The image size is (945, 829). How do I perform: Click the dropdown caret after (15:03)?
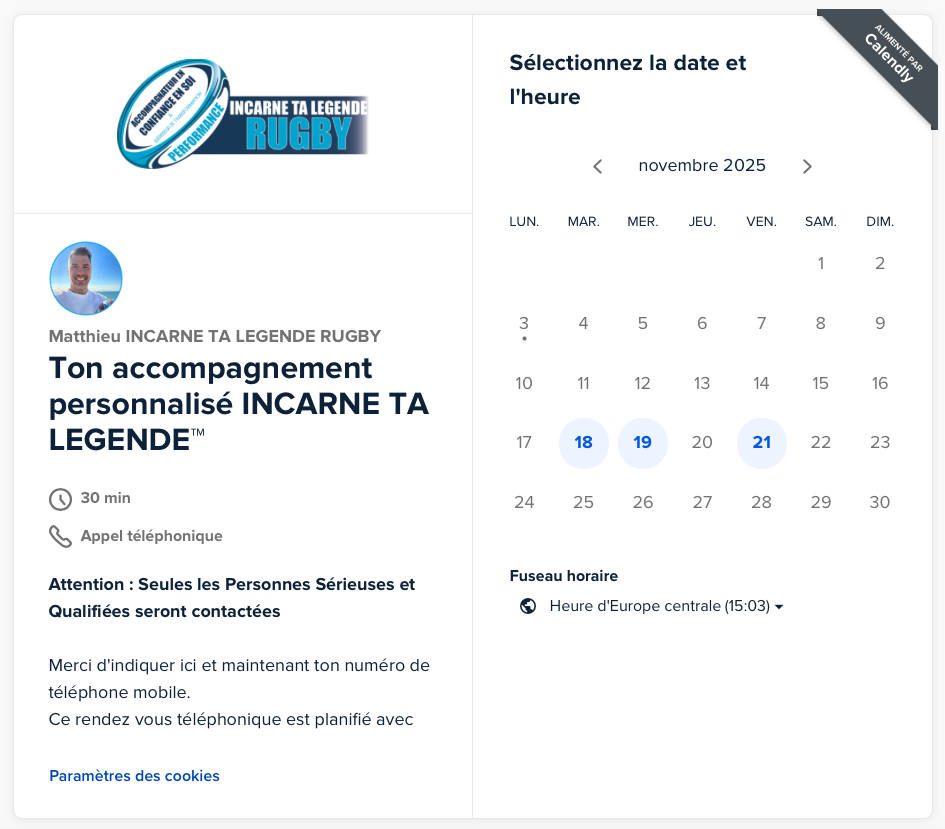tap(779, 607)
